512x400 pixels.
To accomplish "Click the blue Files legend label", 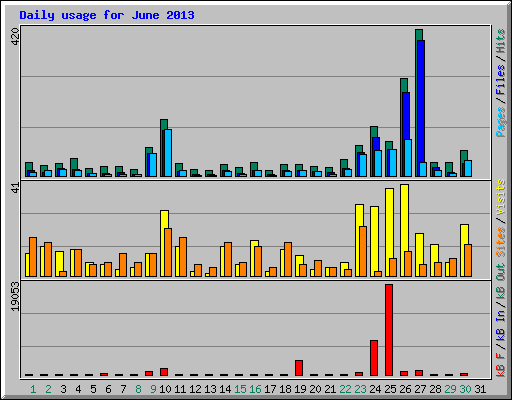I will pyautogui.click(x=500, y=80).
